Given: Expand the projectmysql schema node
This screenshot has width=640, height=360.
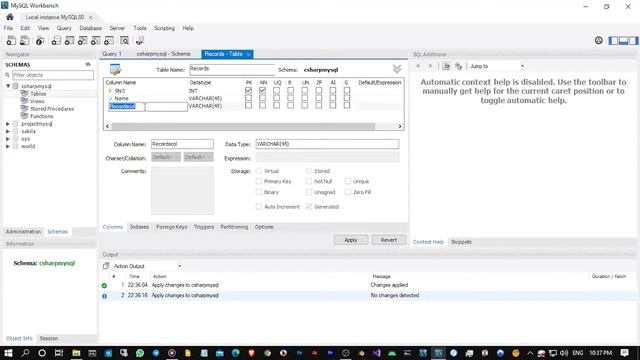Looking at the screenshot, I should [x=8, y=124].
